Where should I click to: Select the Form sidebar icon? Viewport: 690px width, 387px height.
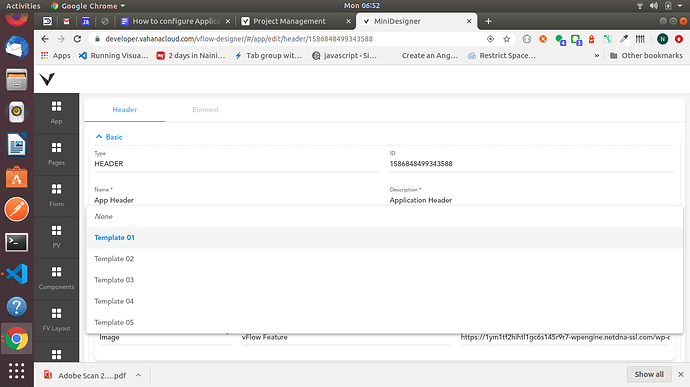56,195
